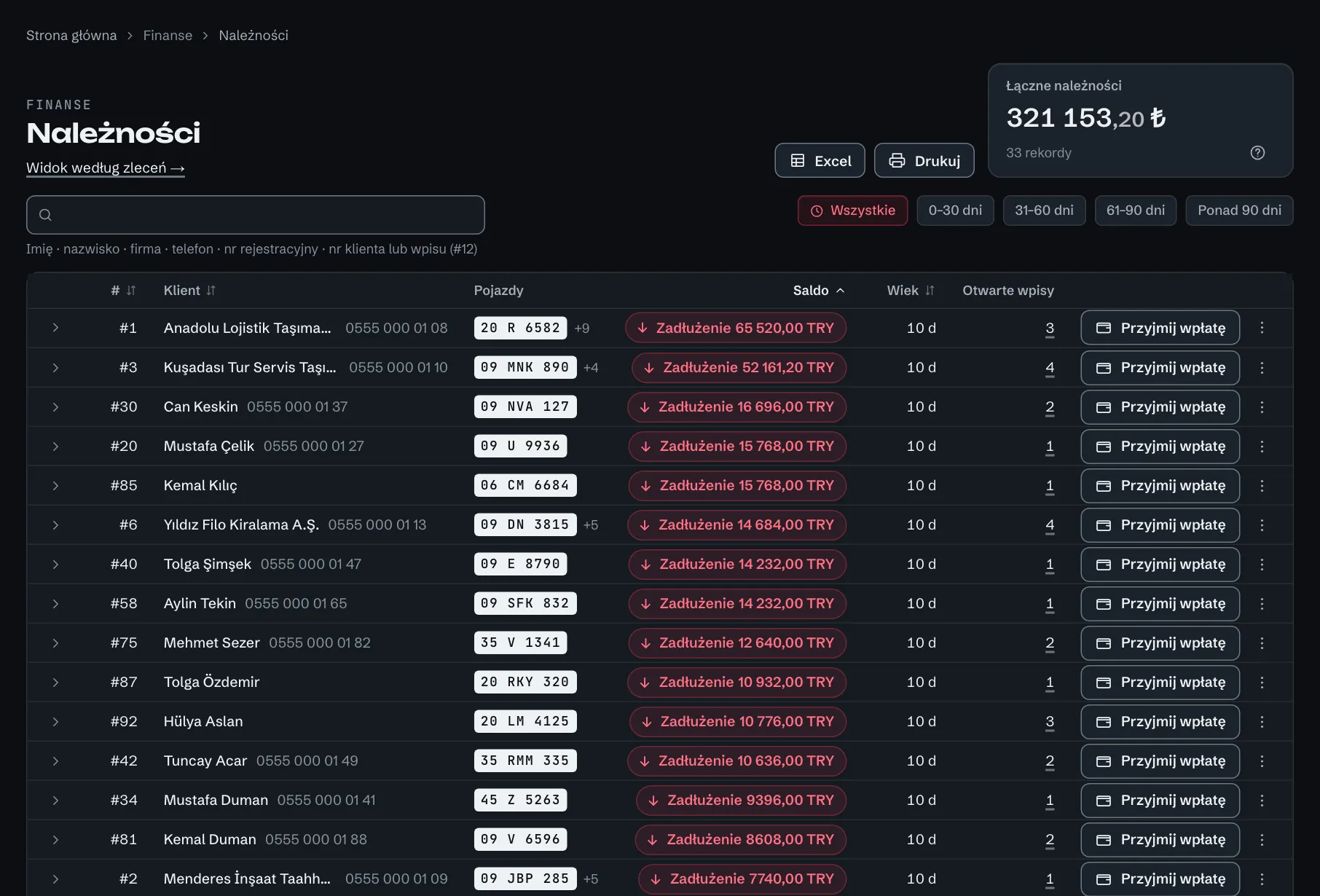Go to Strona główna breadcrumb

point(71,36)
